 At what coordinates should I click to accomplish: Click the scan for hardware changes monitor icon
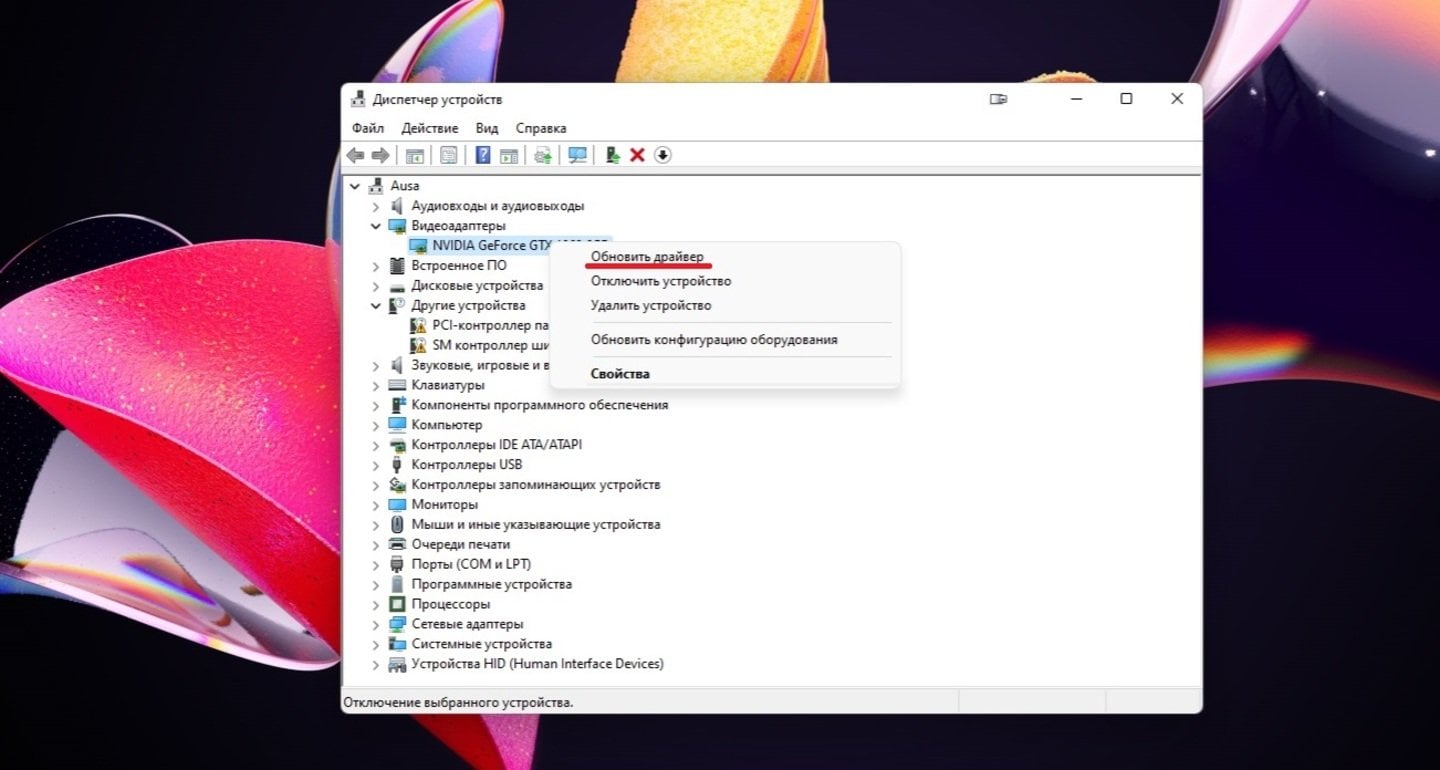pyautogui.click(x=577, y=155)
